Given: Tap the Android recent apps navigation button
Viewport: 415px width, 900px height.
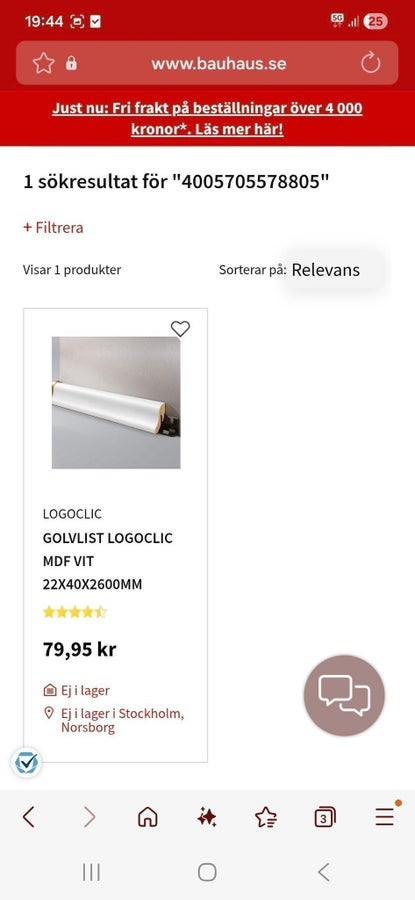Looking at the screenshot, I should [91, 872].
